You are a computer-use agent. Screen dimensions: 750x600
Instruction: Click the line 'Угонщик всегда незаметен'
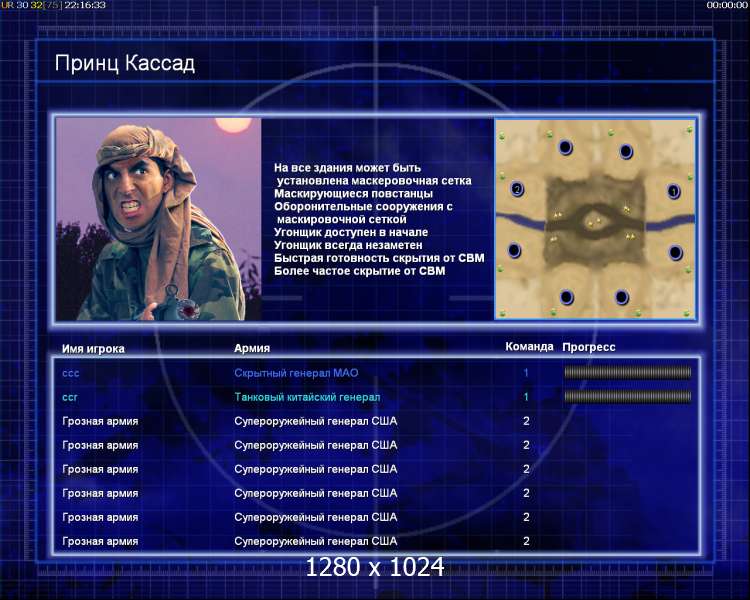click(348, 245)
